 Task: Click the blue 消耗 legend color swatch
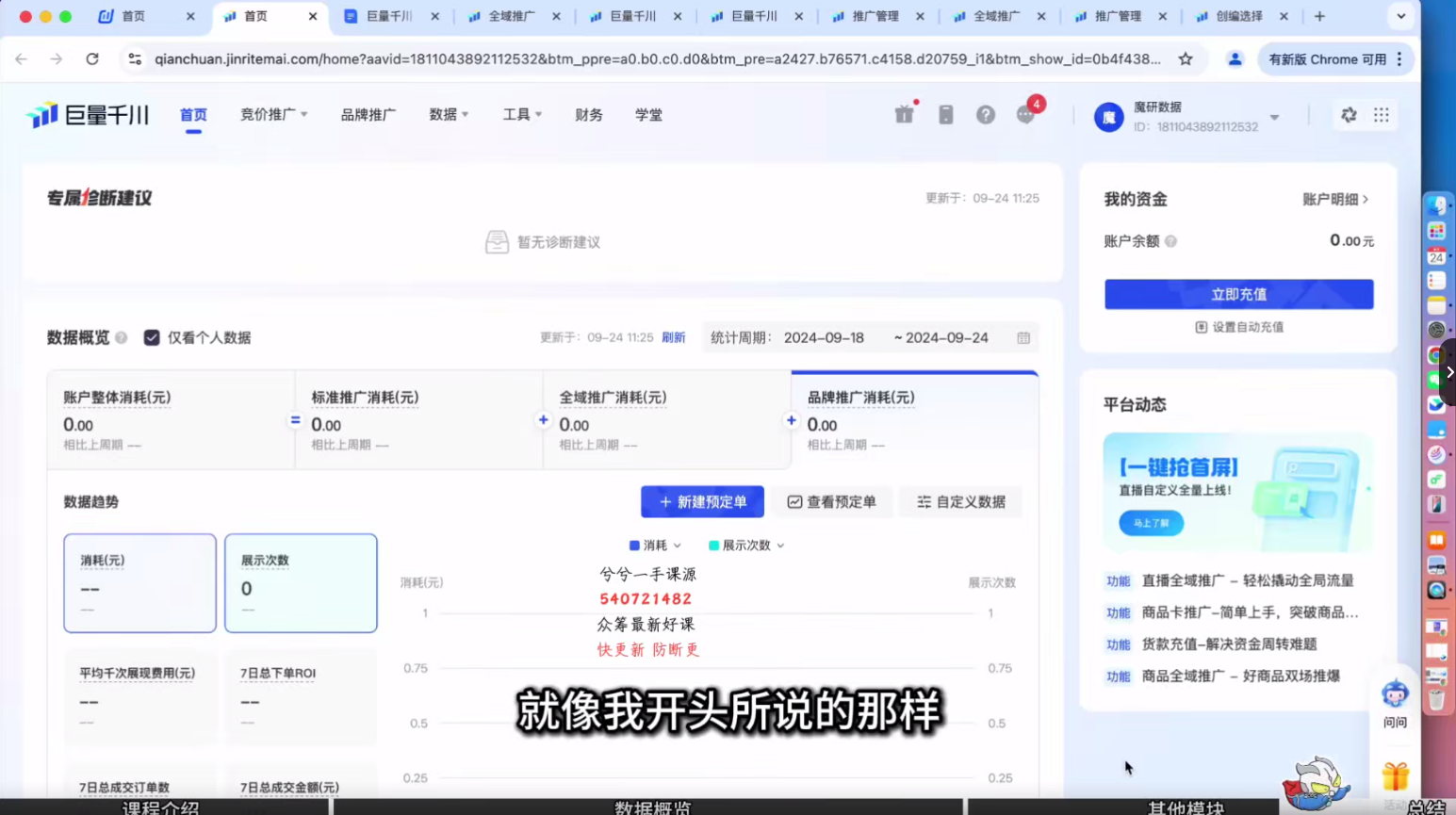(x=634, y=546)
